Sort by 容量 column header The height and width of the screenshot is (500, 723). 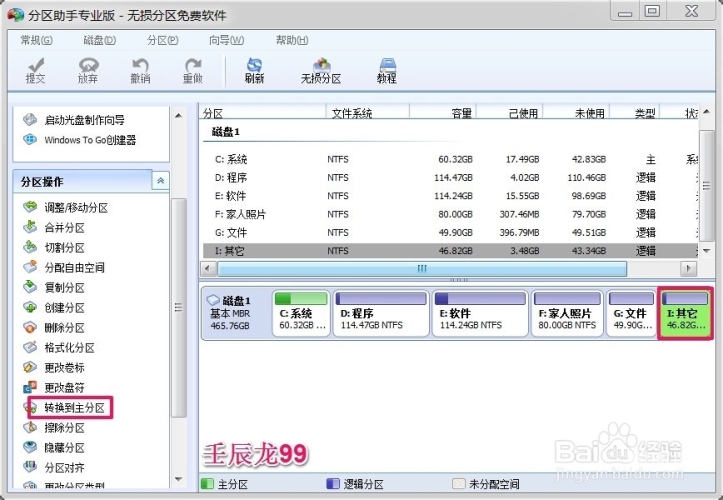pos(443,113)
